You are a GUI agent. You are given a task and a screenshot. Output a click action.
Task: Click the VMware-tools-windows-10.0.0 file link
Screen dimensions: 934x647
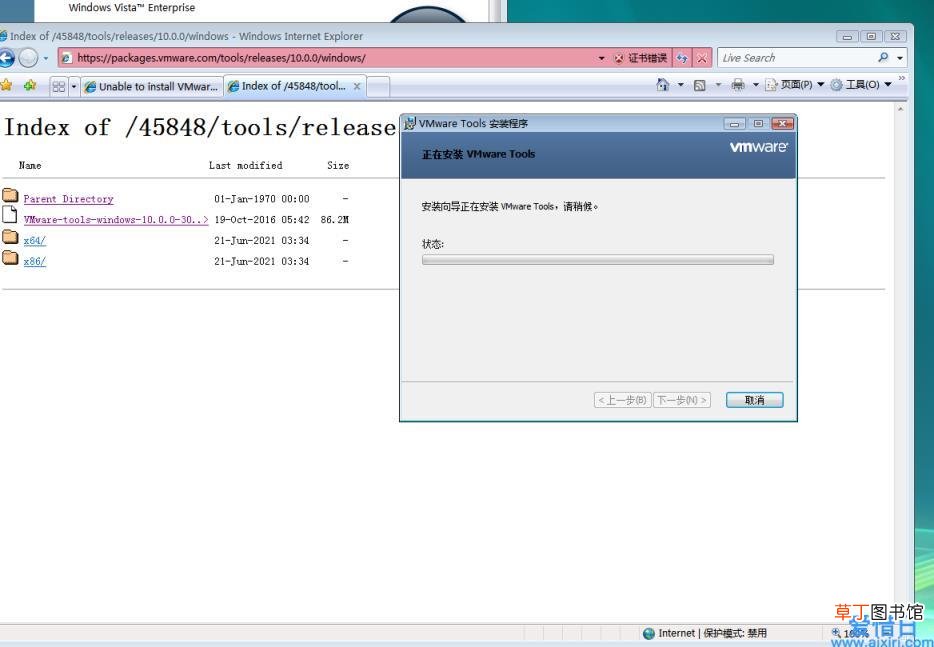point(116,220)
